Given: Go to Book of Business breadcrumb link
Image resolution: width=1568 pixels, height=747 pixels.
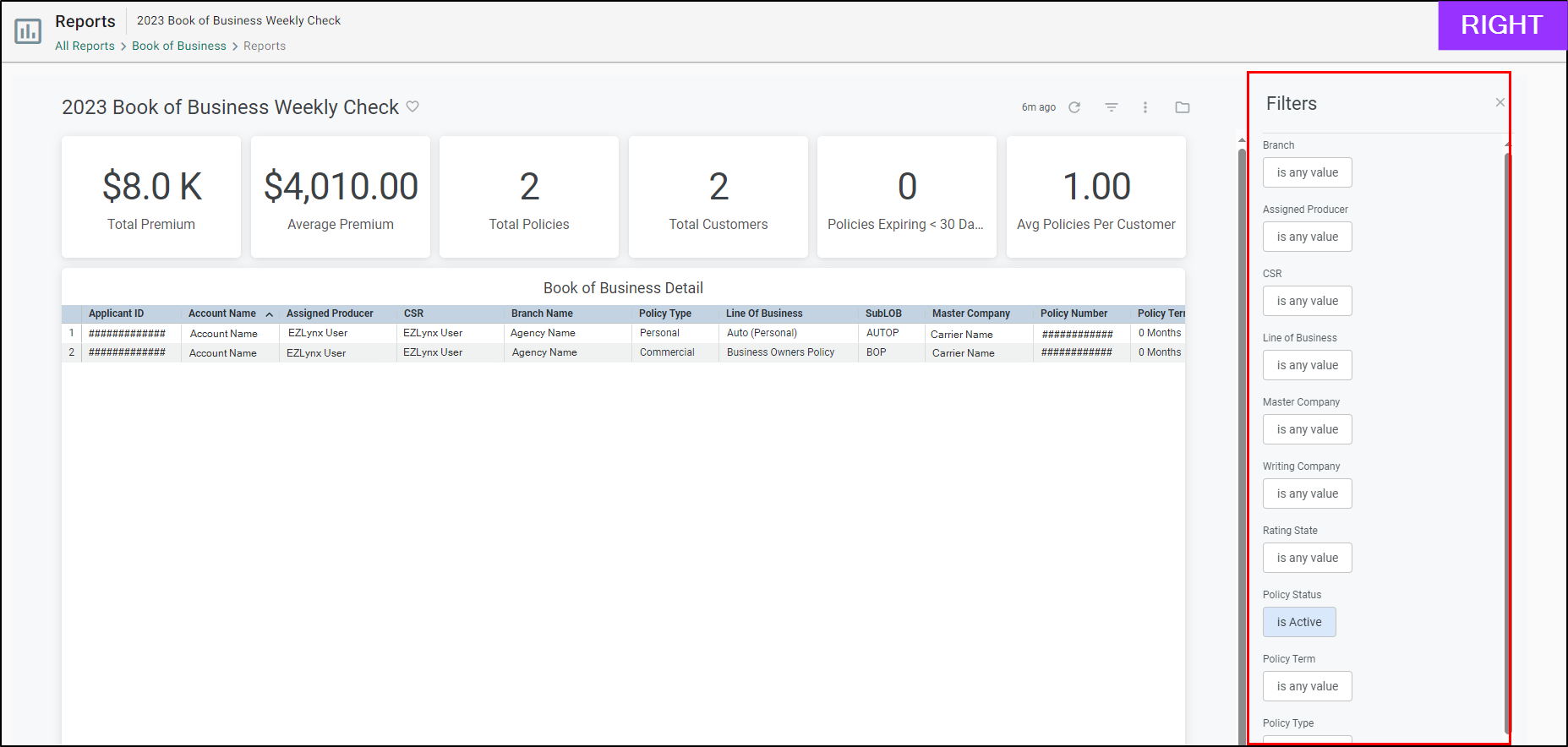Looking at the screenshot, I should pyautogui.click(x=179, y=46).
